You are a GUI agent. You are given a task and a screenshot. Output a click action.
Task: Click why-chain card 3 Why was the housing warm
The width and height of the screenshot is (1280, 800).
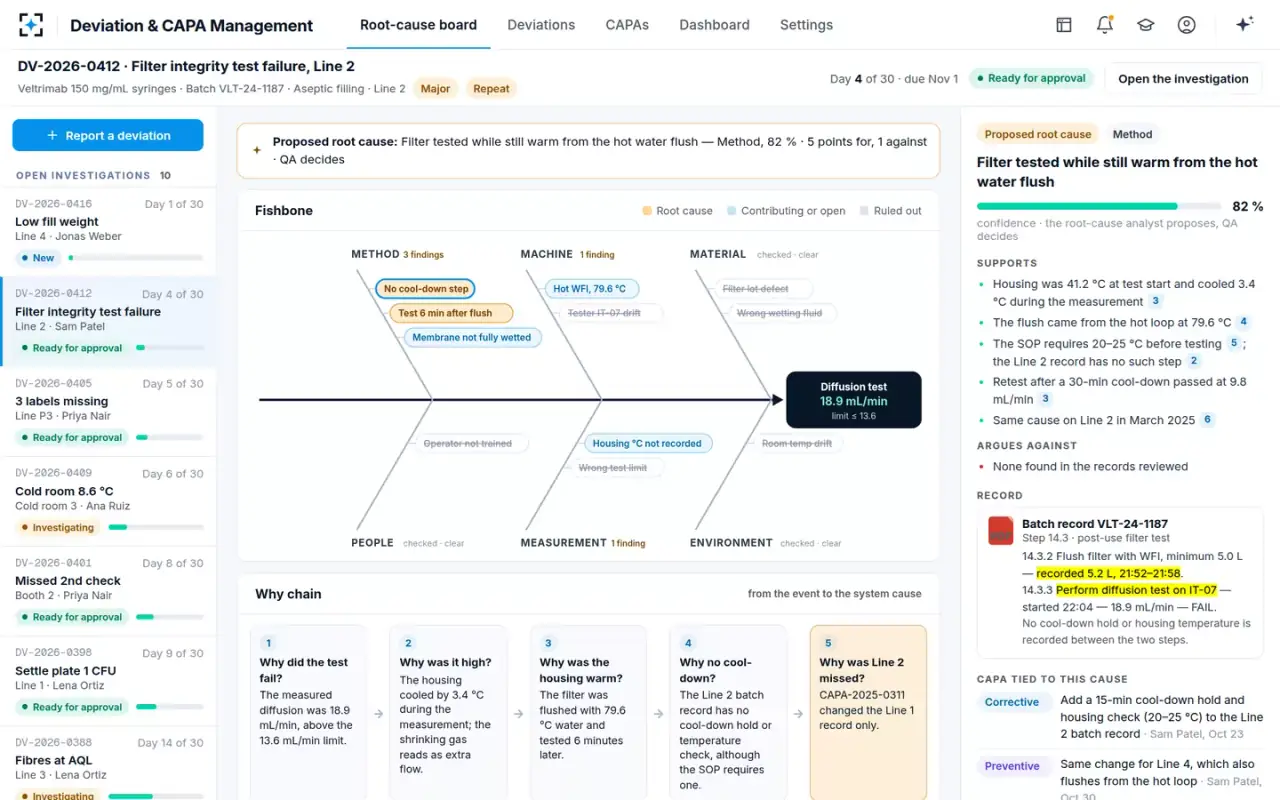pos(588,712)
